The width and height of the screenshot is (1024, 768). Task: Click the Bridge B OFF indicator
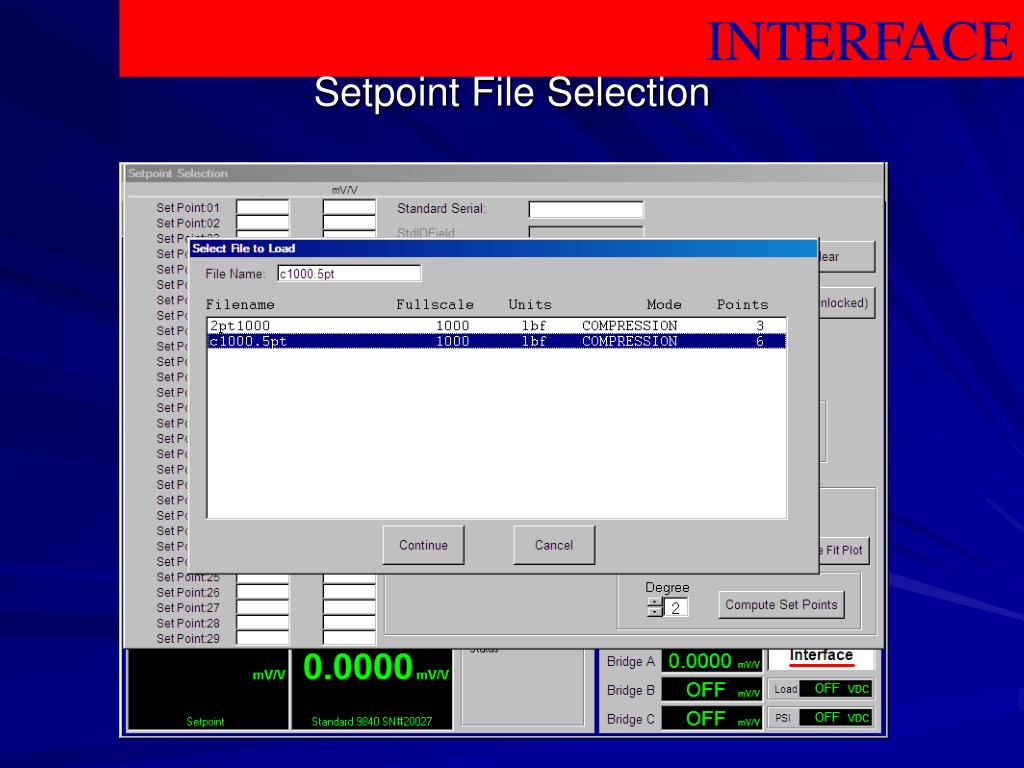[712, 690]
